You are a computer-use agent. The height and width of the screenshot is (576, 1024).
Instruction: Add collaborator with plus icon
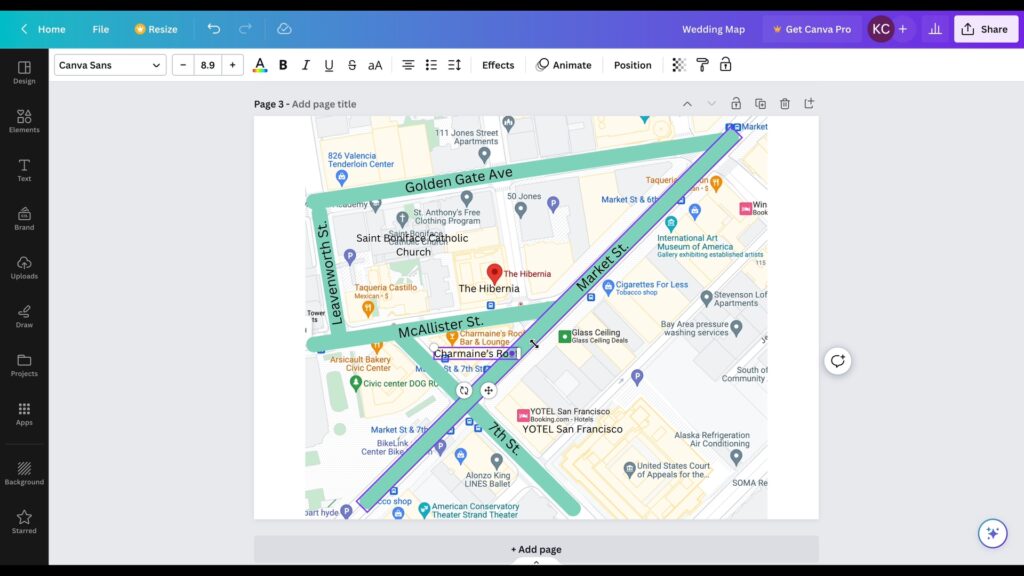coord(903,29)
